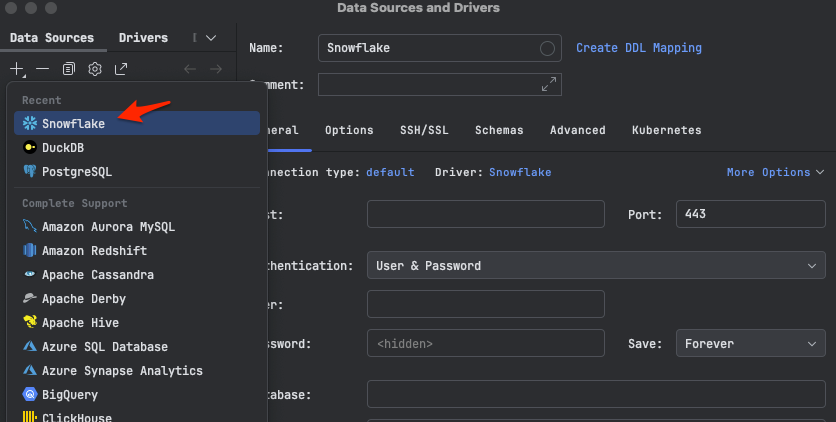Open the Options tab
Image resolution: width=836 pixels, height=422 pixels.
(349, 130)
